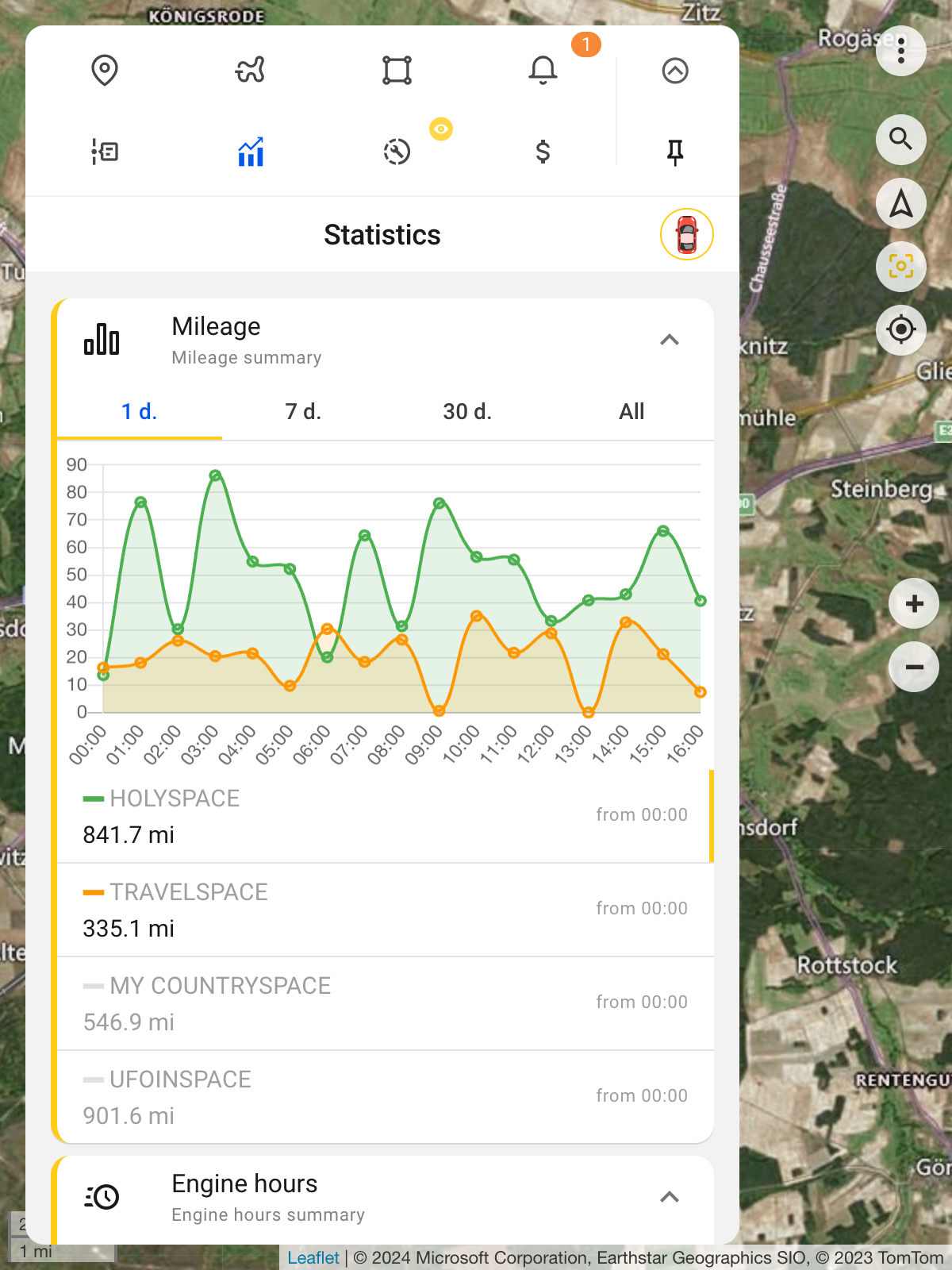Click the Engine hours summary subtitle

(x=268, y=1215)
